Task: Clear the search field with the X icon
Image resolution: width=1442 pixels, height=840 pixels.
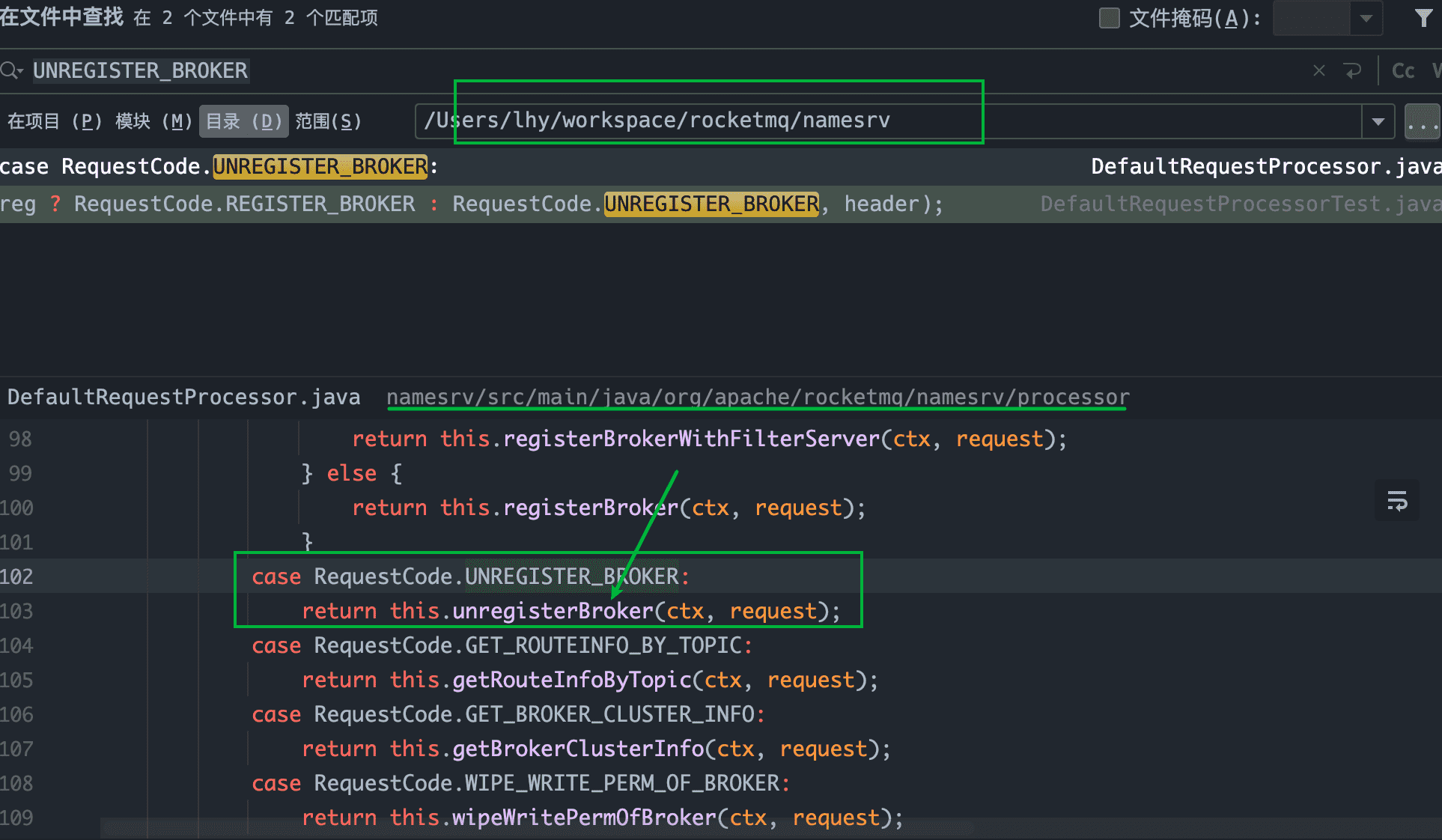Action: pyautogui.click(x=1319, y=70)
